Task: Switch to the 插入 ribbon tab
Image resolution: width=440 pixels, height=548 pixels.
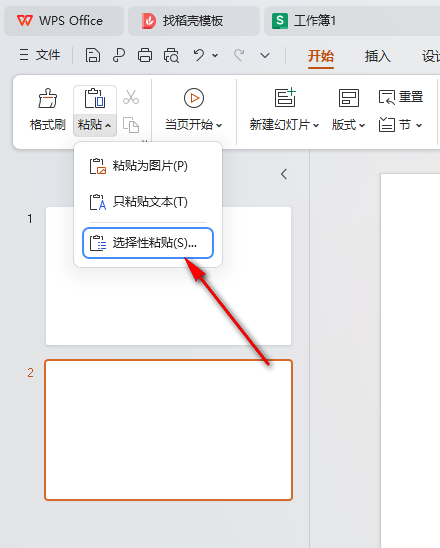Action: point(377,56)
